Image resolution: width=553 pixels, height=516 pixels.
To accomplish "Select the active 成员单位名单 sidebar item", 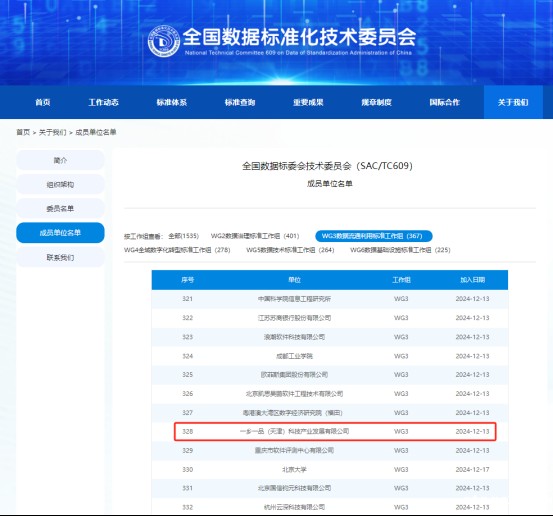I will [60, 233].
